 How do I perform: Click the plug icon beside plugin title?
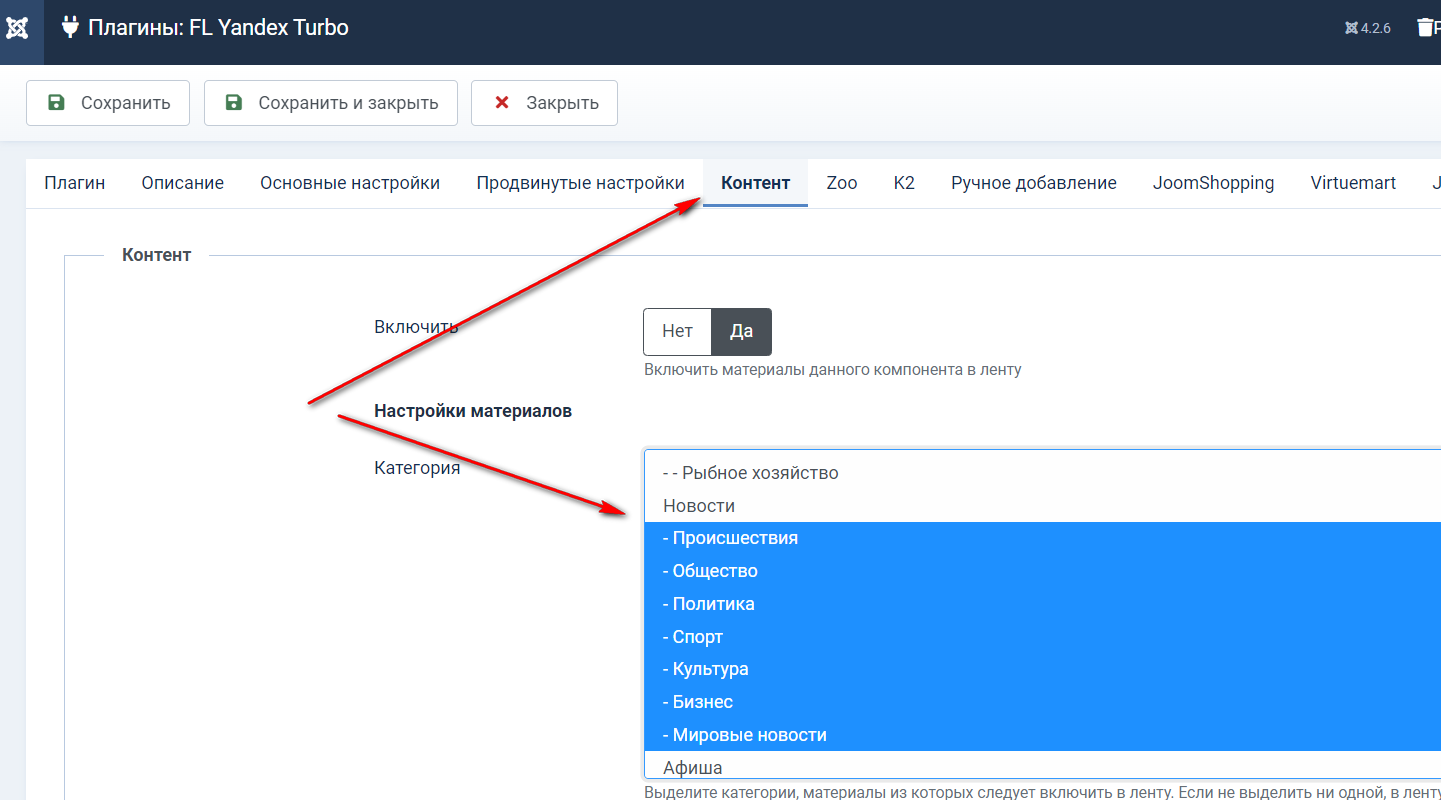(x=70, y=27)
